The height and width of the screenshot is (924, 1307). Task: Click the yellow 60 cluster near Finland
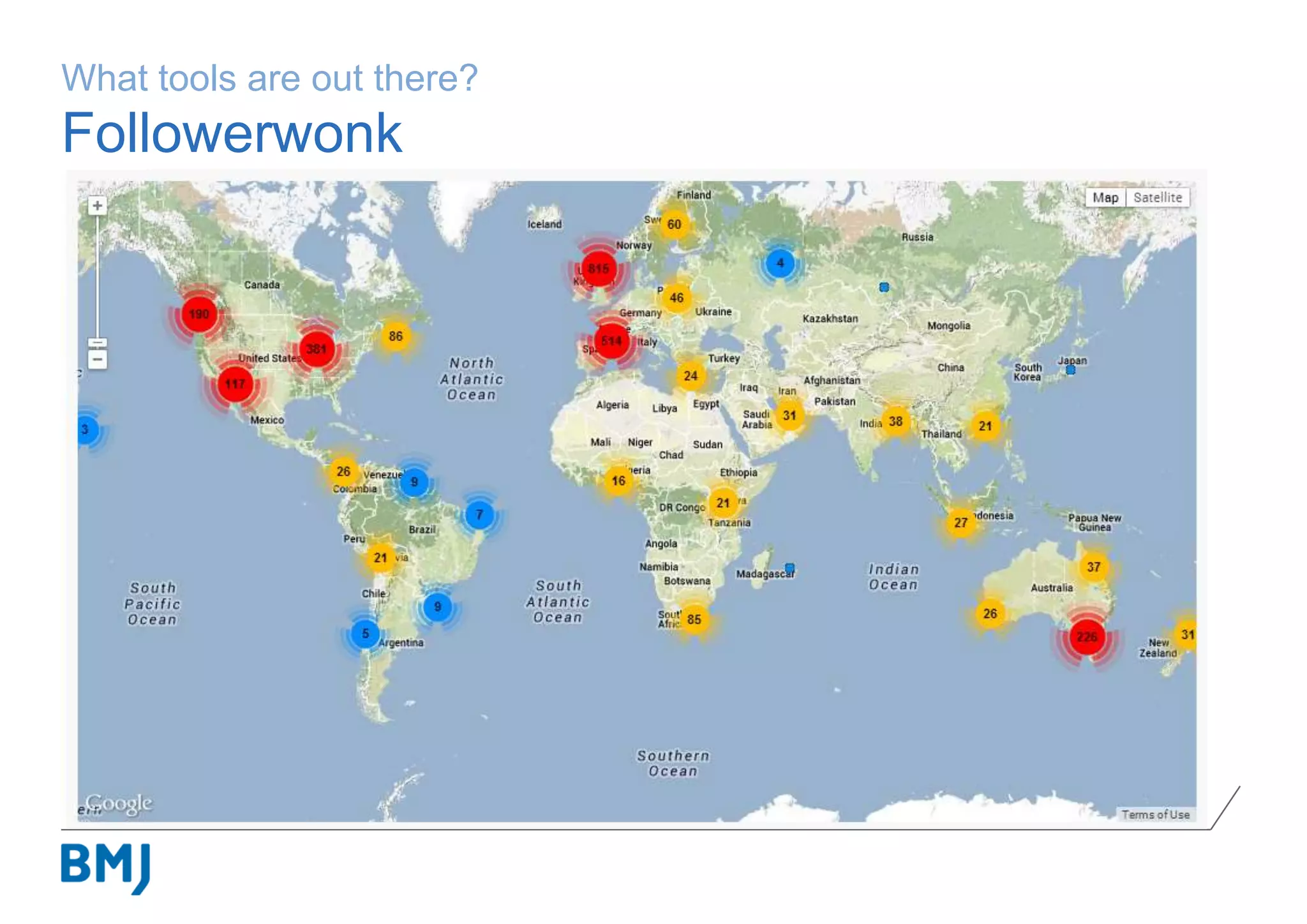pos(674,224)
